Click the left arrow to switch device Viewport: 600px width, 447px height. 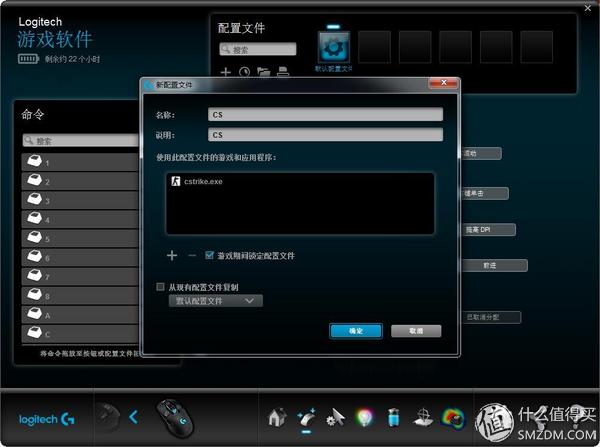pos(133,417)
